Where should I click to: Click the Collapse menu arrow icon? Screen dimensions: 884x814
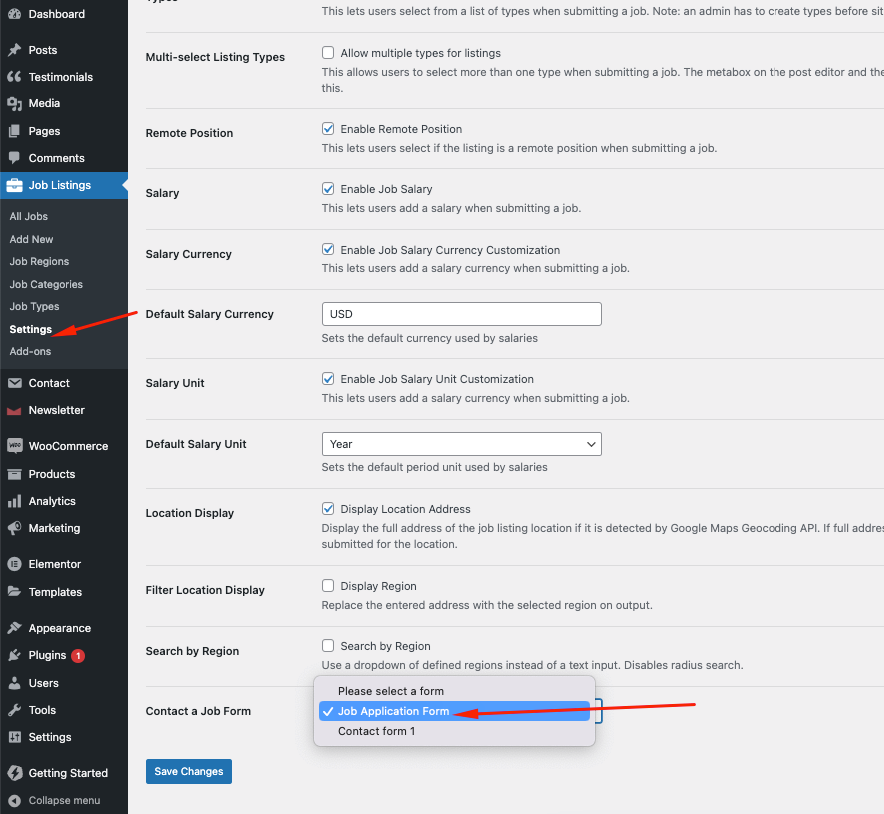click(15, 800)
